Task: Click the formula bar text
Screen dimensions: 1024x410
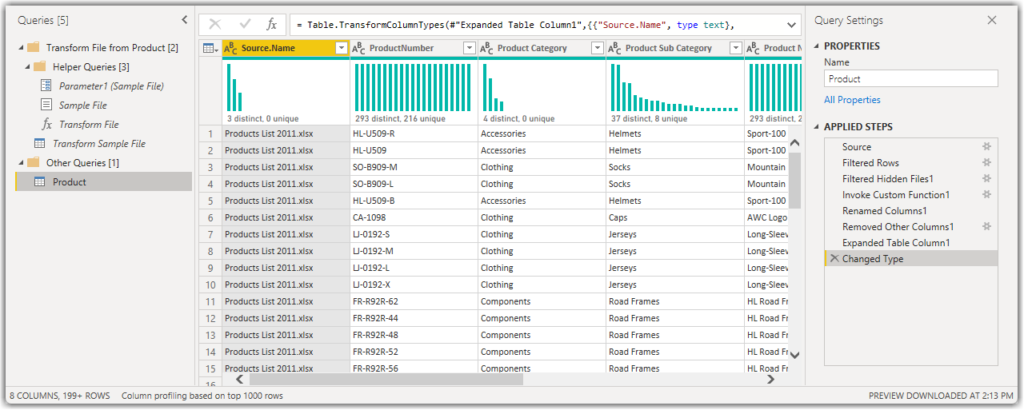Action: pyautogui.click(x=515, y=25)
